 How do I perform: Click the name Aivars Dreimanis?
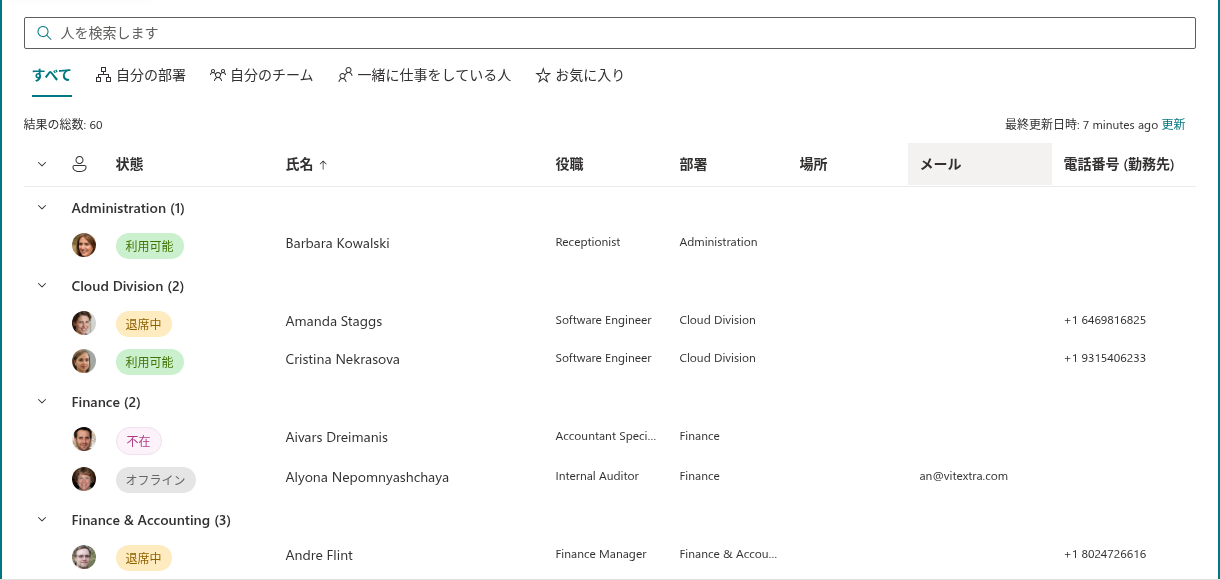[x=337, y=437]
